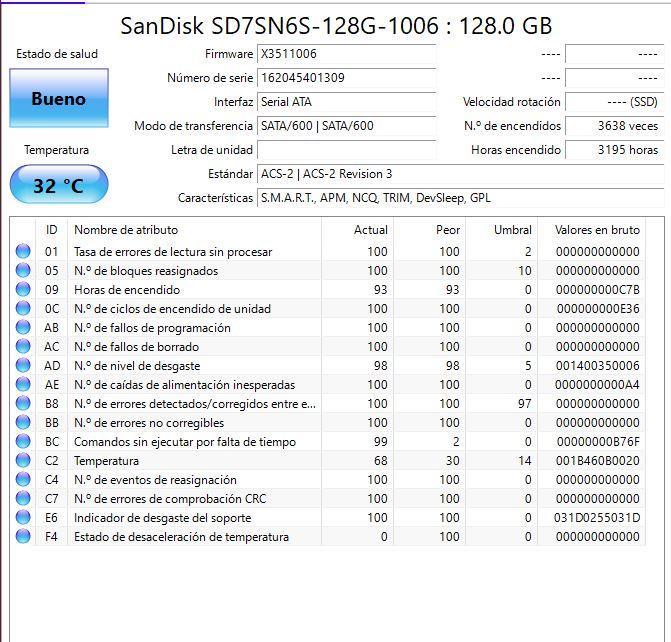
Task: Click status icon for attribute E6
Action: point(23,517)
